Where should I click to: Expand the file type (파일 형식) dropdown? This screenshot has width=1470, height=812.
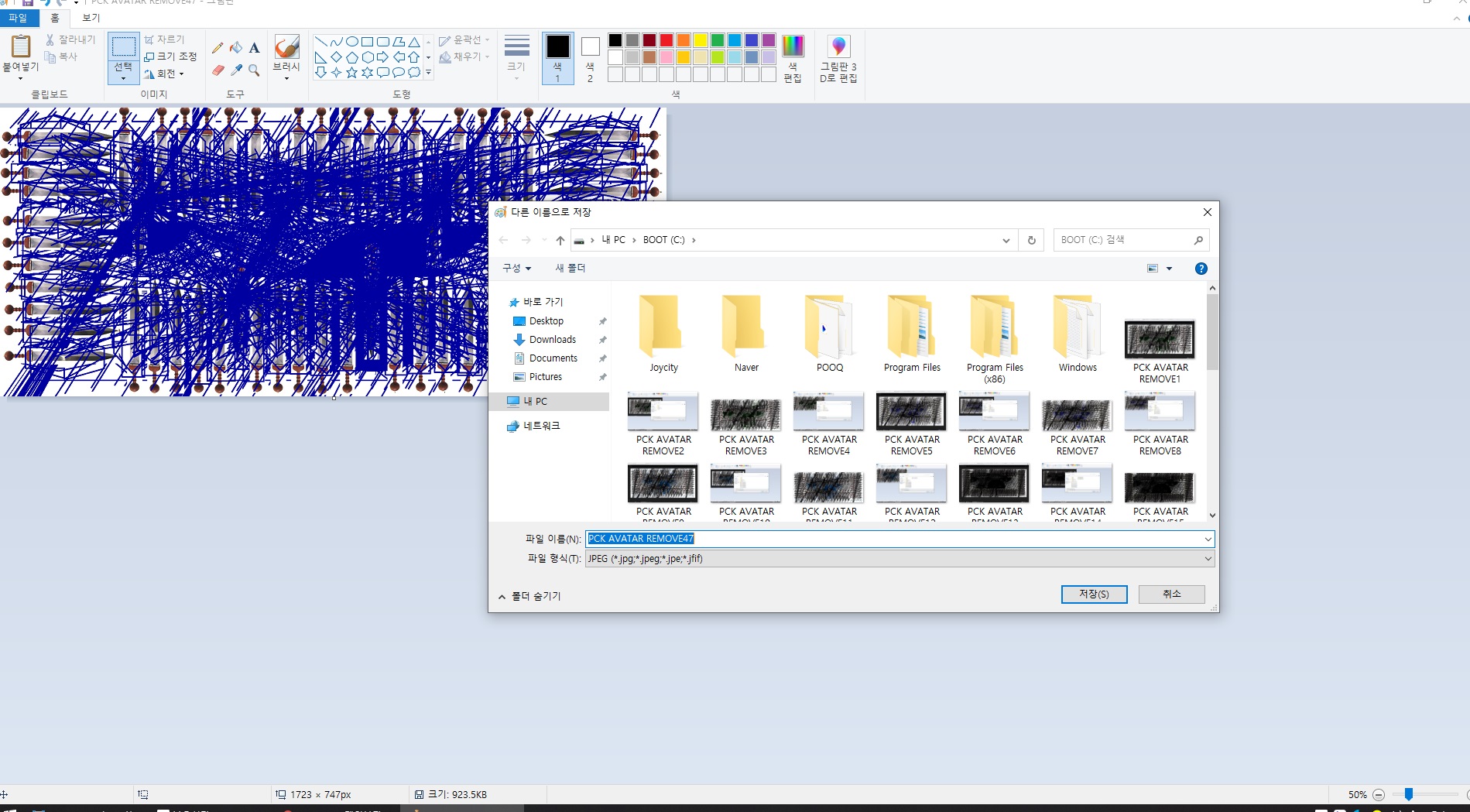pyautogui.click(x=1208, y=559)
